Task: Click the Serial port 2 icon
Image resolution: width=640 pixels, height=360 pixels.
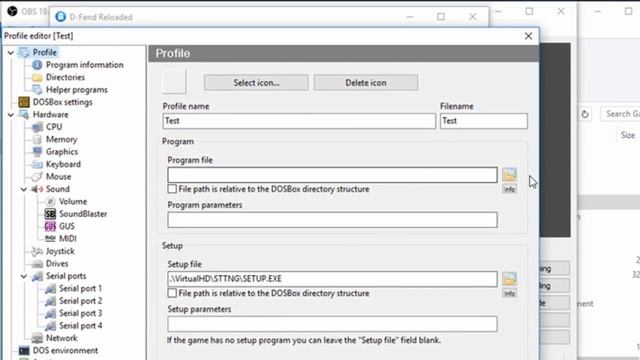Action: coord(50,301)
